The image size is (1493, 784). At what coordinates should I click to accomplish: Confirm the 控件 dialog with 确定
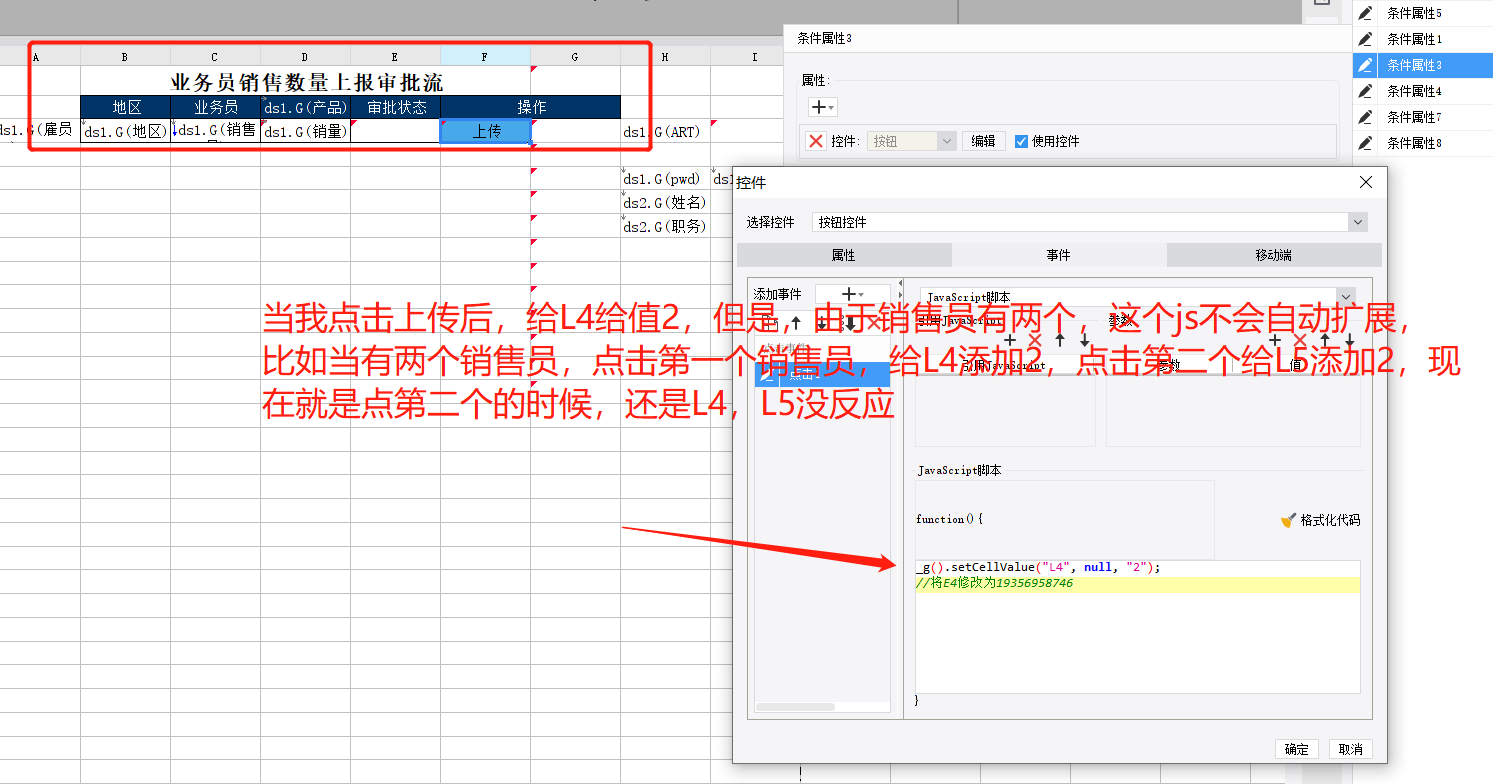1297,749
